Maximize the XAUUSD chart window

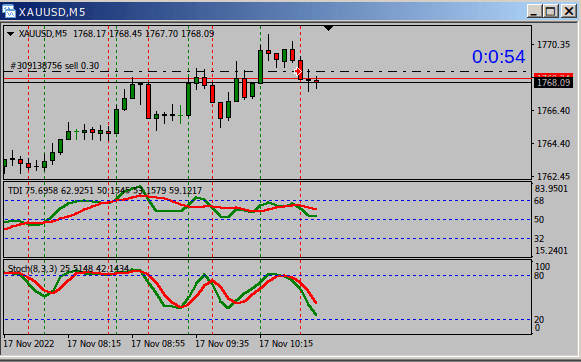pos(551,11)
